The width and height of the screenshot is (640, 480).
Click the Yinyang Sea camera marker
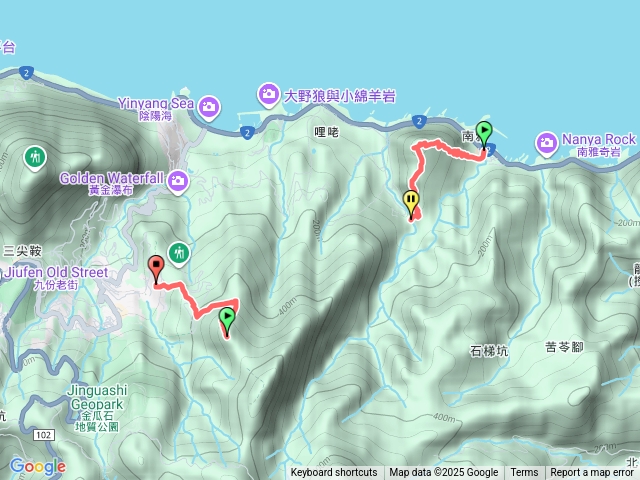209,108
